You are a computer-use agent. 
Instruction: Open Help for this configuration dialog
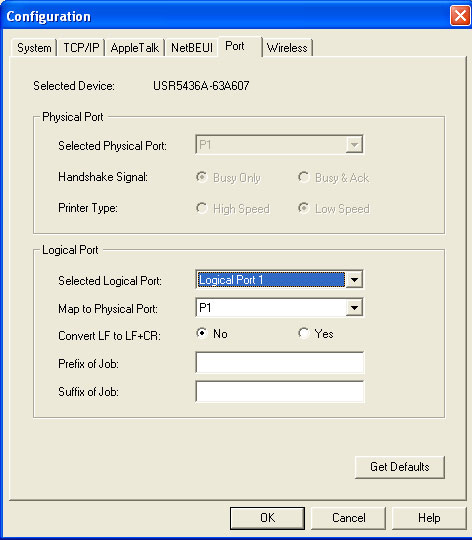[x=429, y=518]
